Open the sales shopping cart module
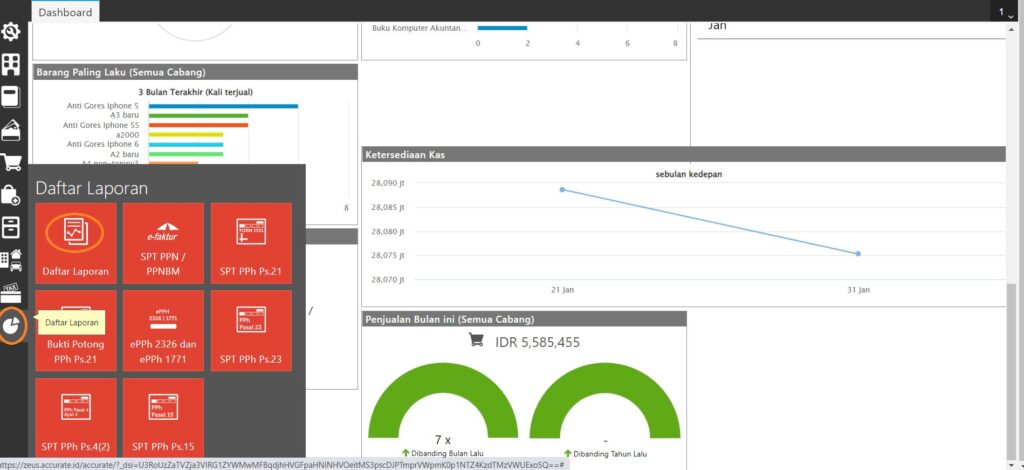1024x470 pixels. [x=12, y=162]
